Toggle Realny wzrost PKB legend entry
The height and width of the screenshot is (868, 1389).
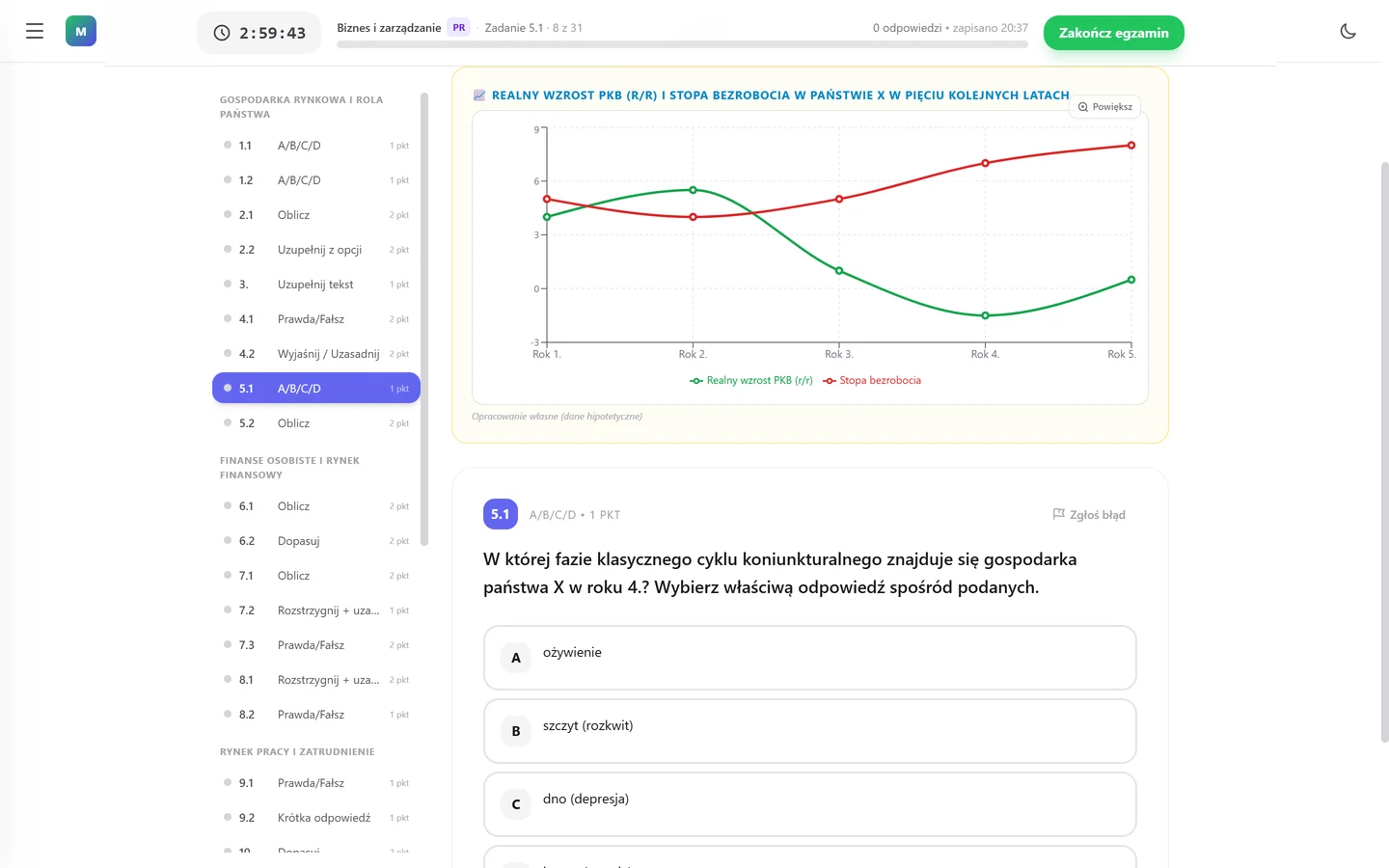pos(751,381)
